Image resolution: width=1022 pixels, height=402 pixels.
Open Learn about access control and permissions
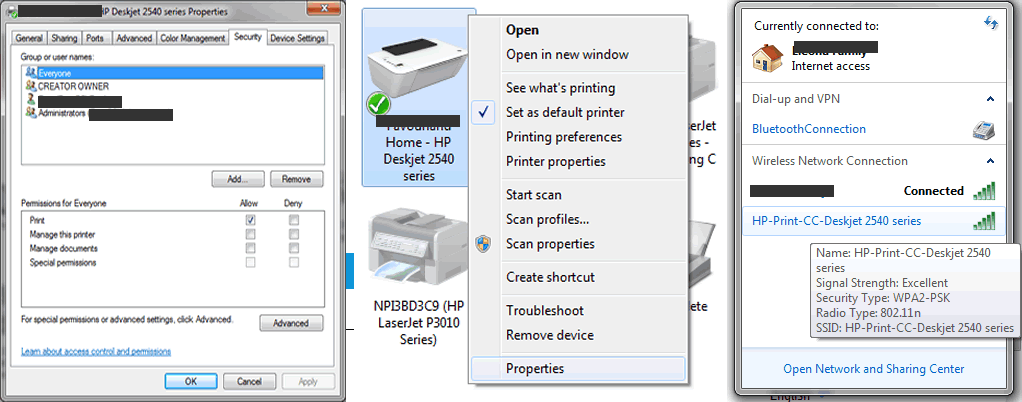[x=96, y=352]
